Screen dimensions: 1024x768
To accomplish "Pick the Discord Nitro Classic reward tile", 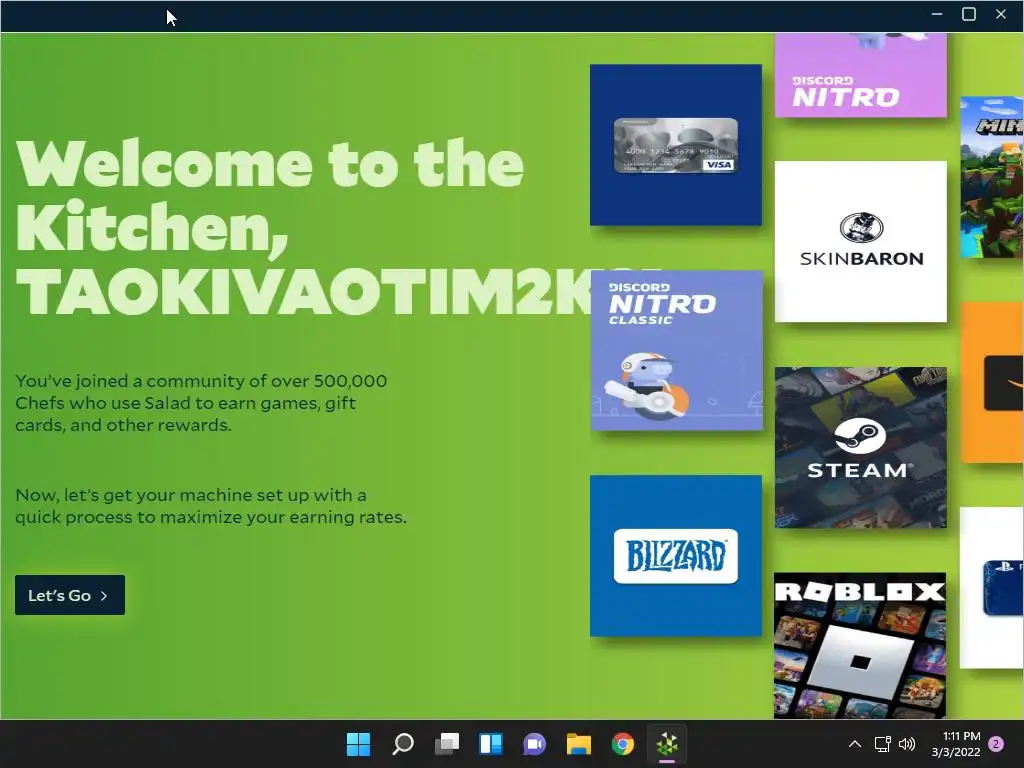I will tap(676, 351).
